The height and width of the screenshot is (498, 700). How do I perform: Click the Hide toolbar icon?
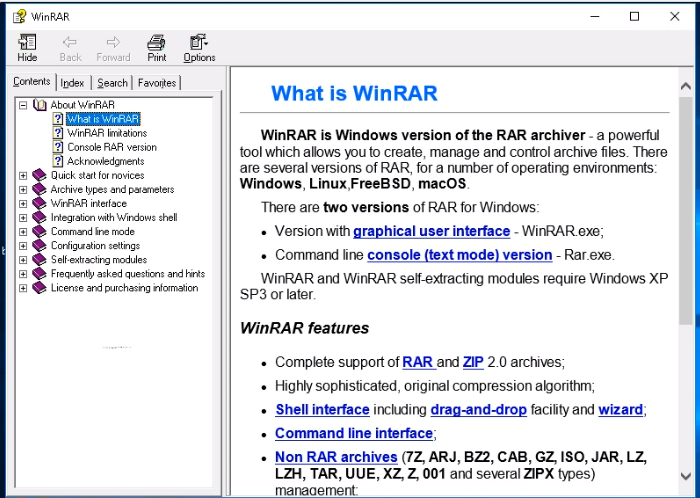point(27,42)
